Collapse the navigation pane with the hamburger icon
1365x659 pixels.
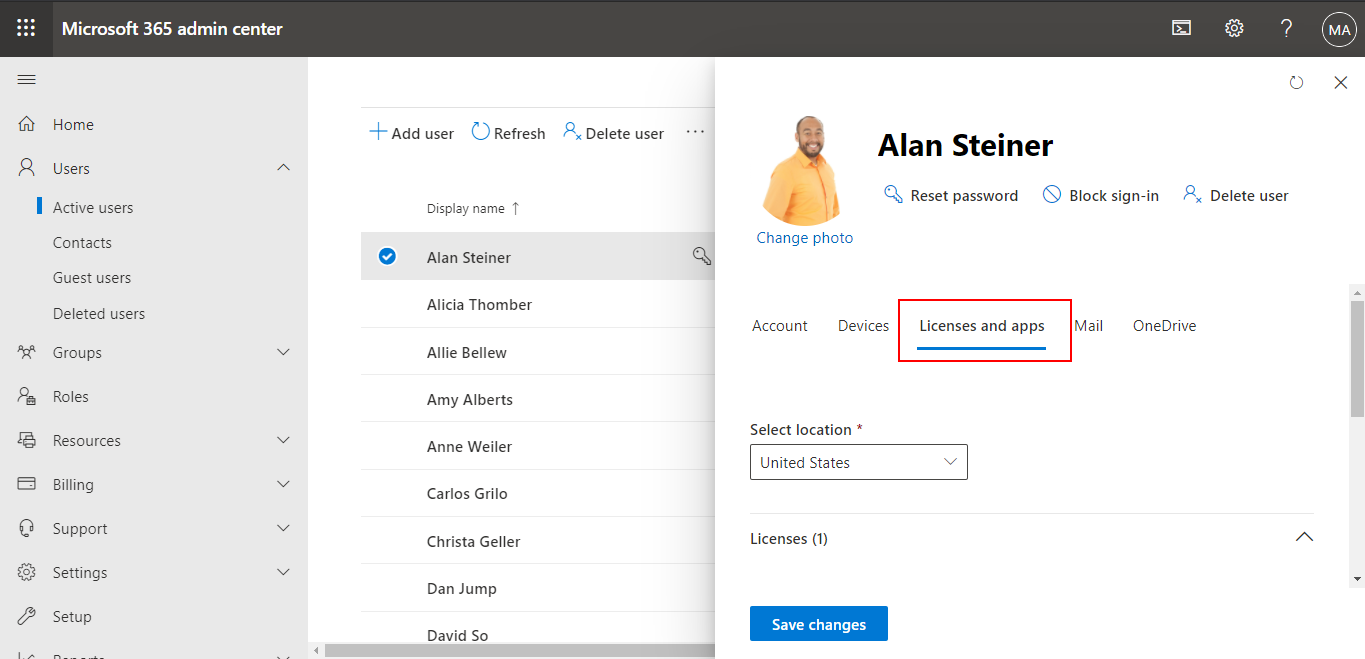[x=27, y=79]
